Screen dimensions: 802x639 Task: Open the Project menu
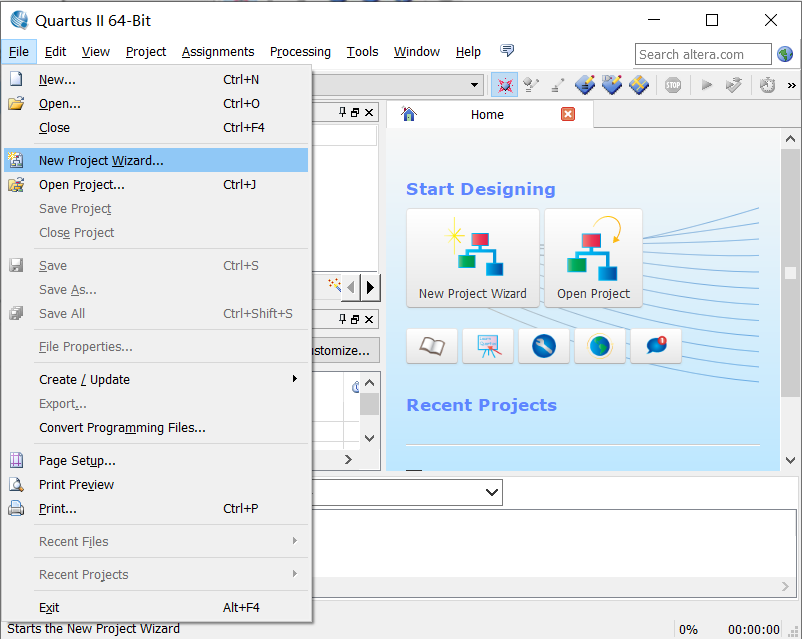[146, 52]
